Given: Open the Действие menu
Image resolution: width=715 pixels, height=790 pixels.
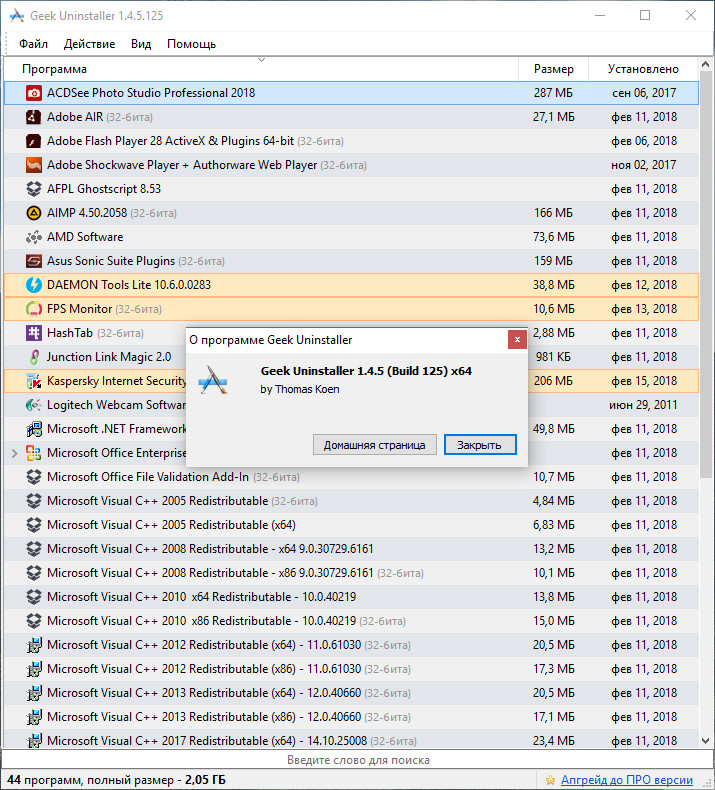Looking at the screenshot, I should (x=89, y=44).
